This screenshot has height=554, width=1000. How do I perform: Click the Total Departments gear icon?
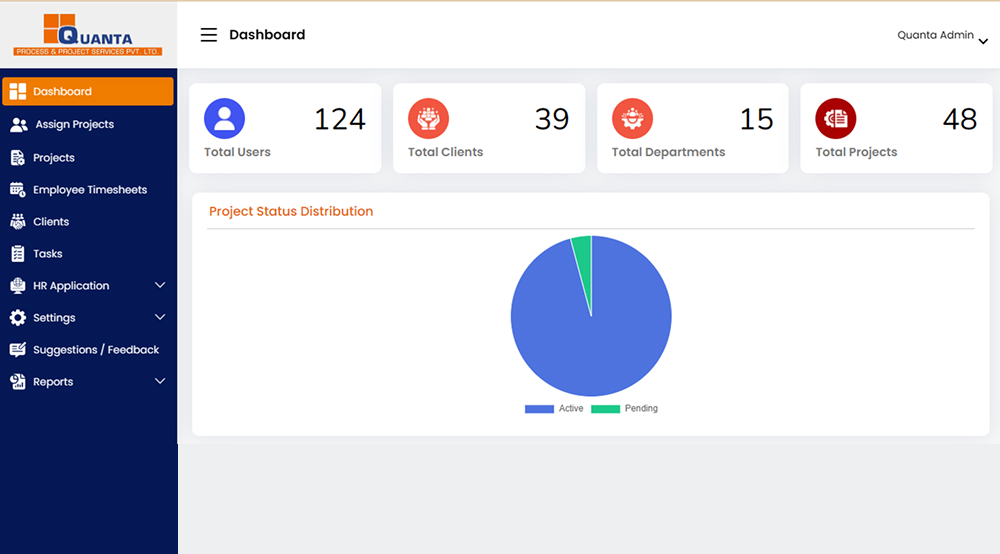[x=632, y=119]
